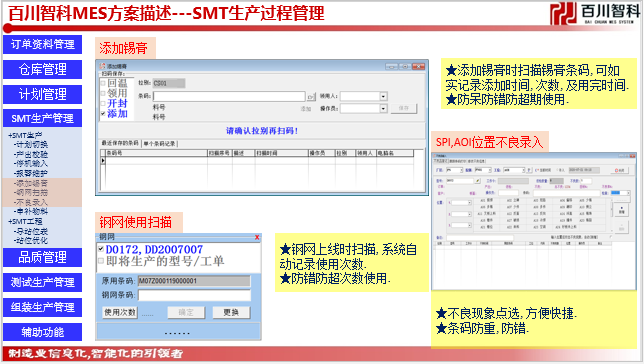Expand the +SMT工程 tree node

click(25, 221)
